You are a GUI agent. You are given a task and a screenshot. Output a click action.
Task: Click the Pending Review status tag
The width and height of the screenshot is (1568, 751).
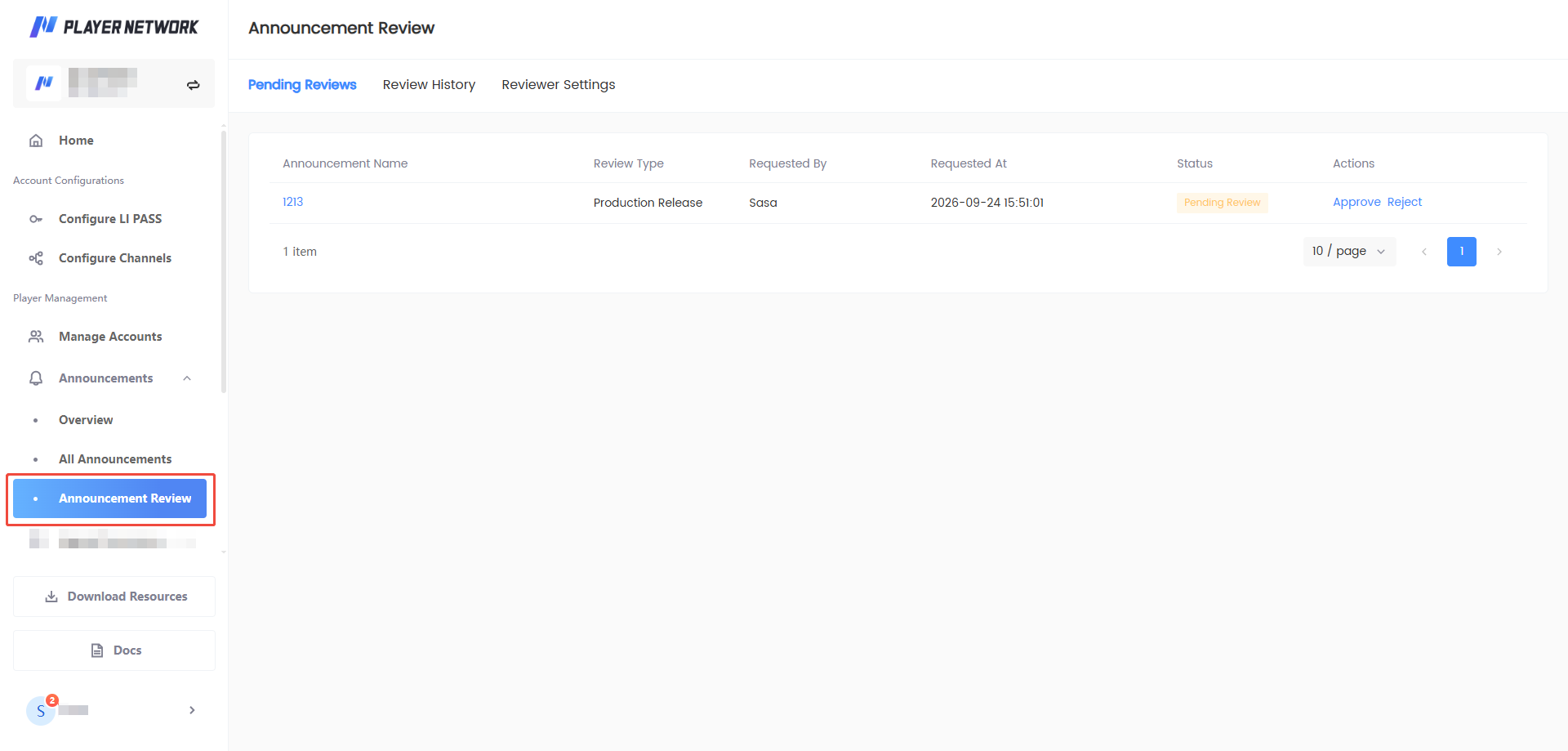pos(1222,203)
